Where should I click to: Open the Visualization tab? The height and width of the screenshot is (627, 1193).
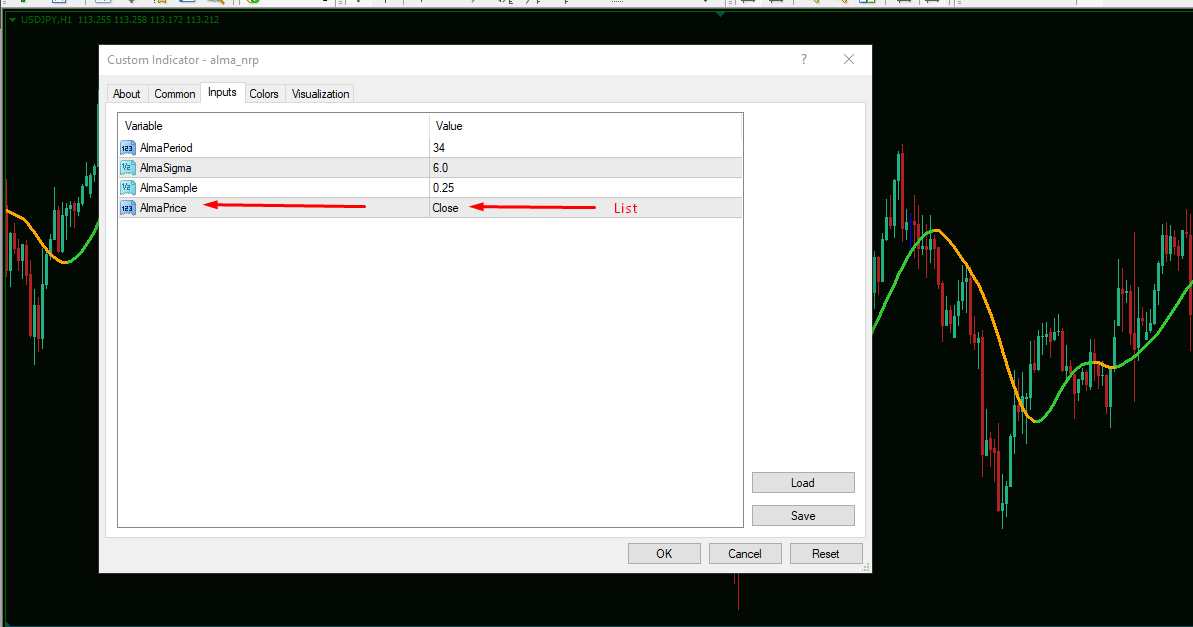320,94
